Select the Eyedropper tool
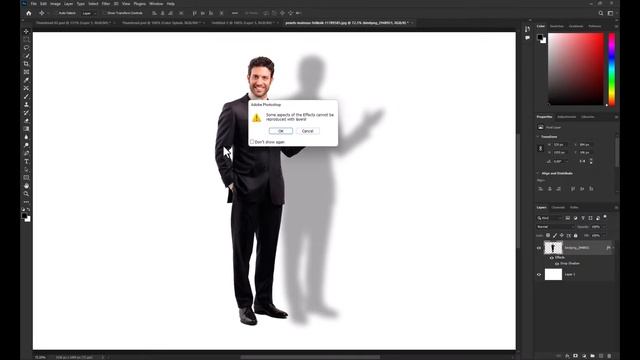Screen dimensions: 640x360 [x=27, y=80]
